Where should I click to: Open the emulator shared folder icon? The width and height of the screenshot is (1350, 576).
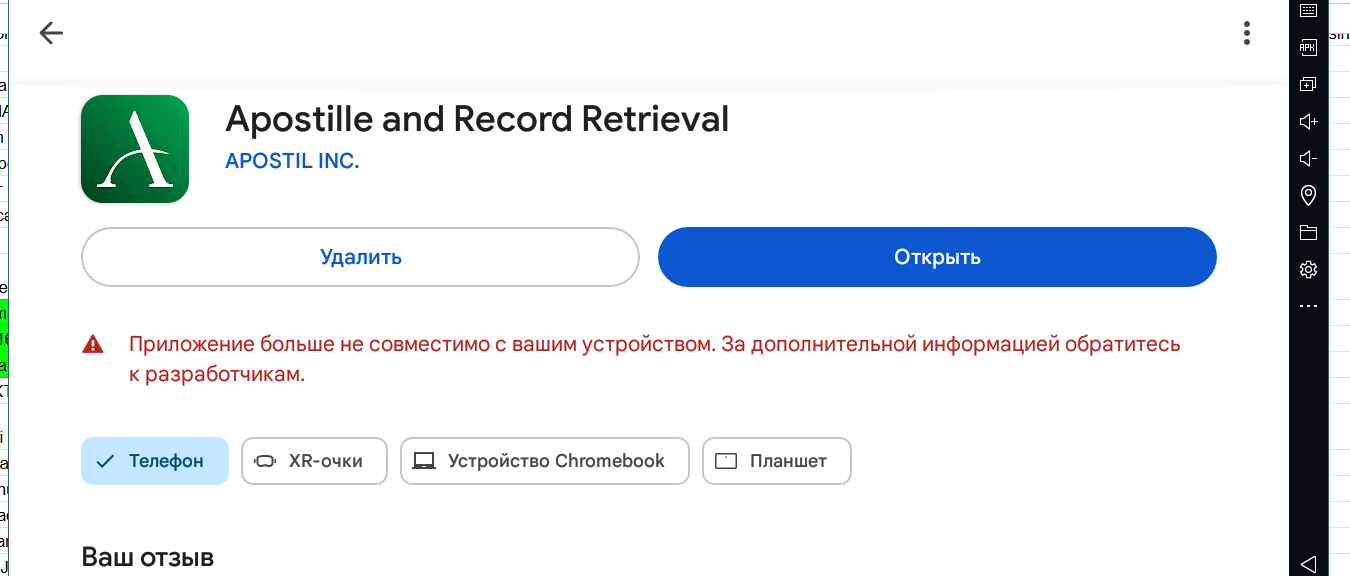point(1308,233)
